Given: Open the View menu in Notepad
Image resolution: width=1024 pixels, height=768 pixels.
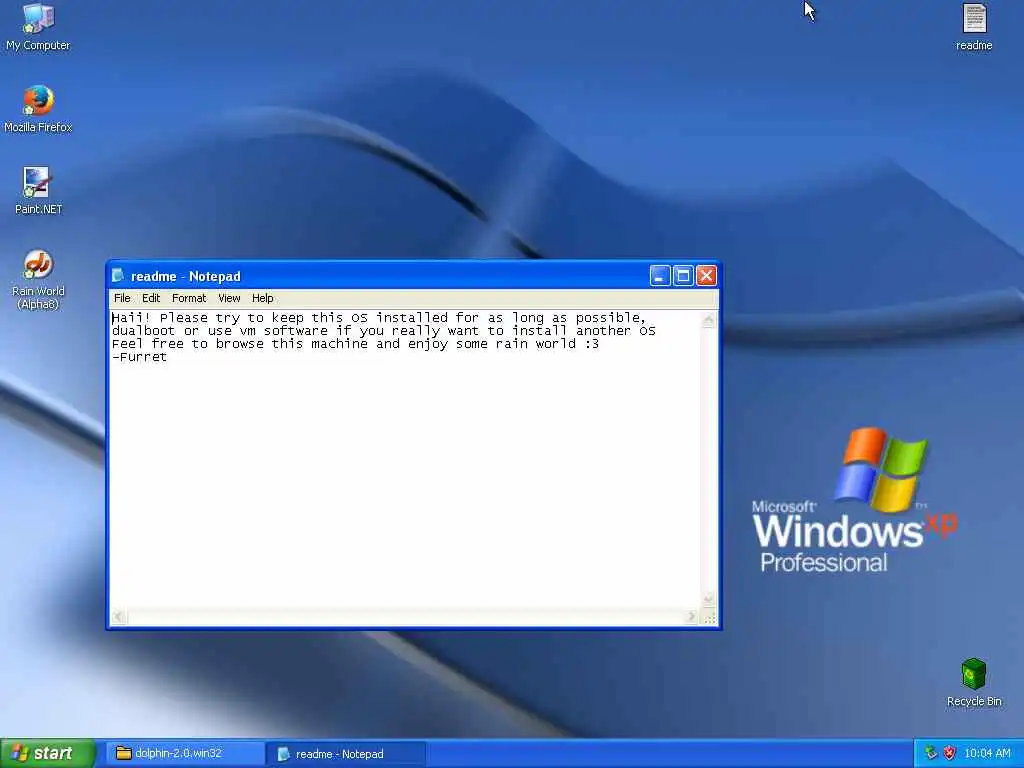Looking at the screenshot, I should pyautogui.click(x=229, y=298).
